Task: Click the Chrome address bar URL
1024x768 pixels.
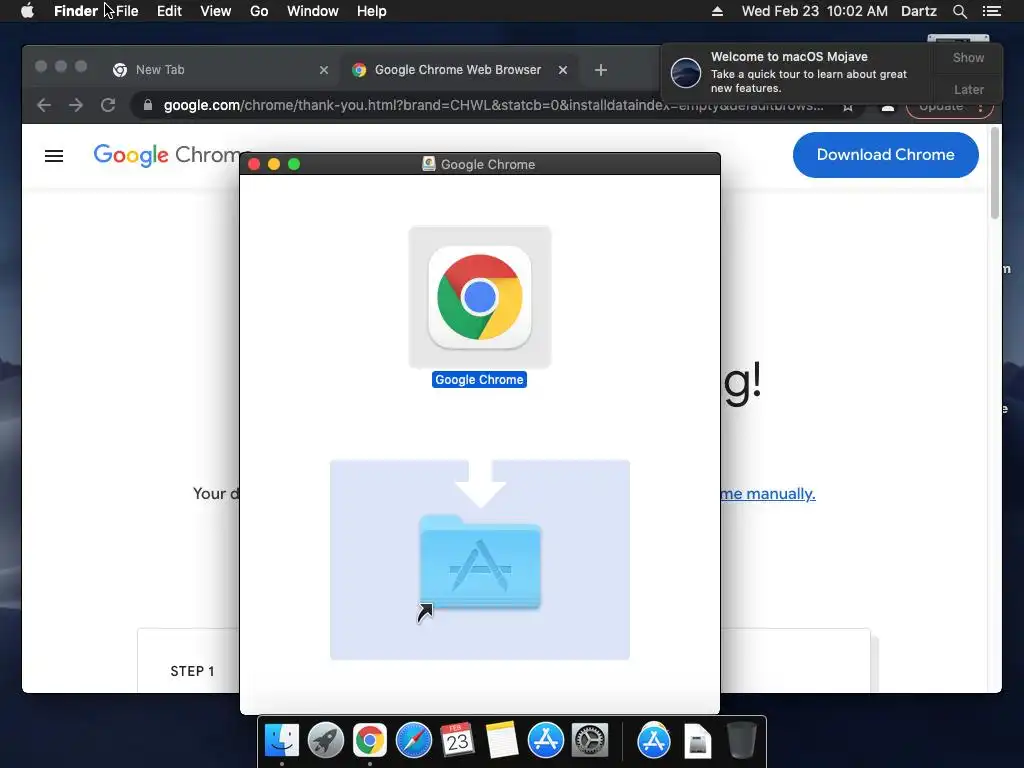Action: pos(493,105)
